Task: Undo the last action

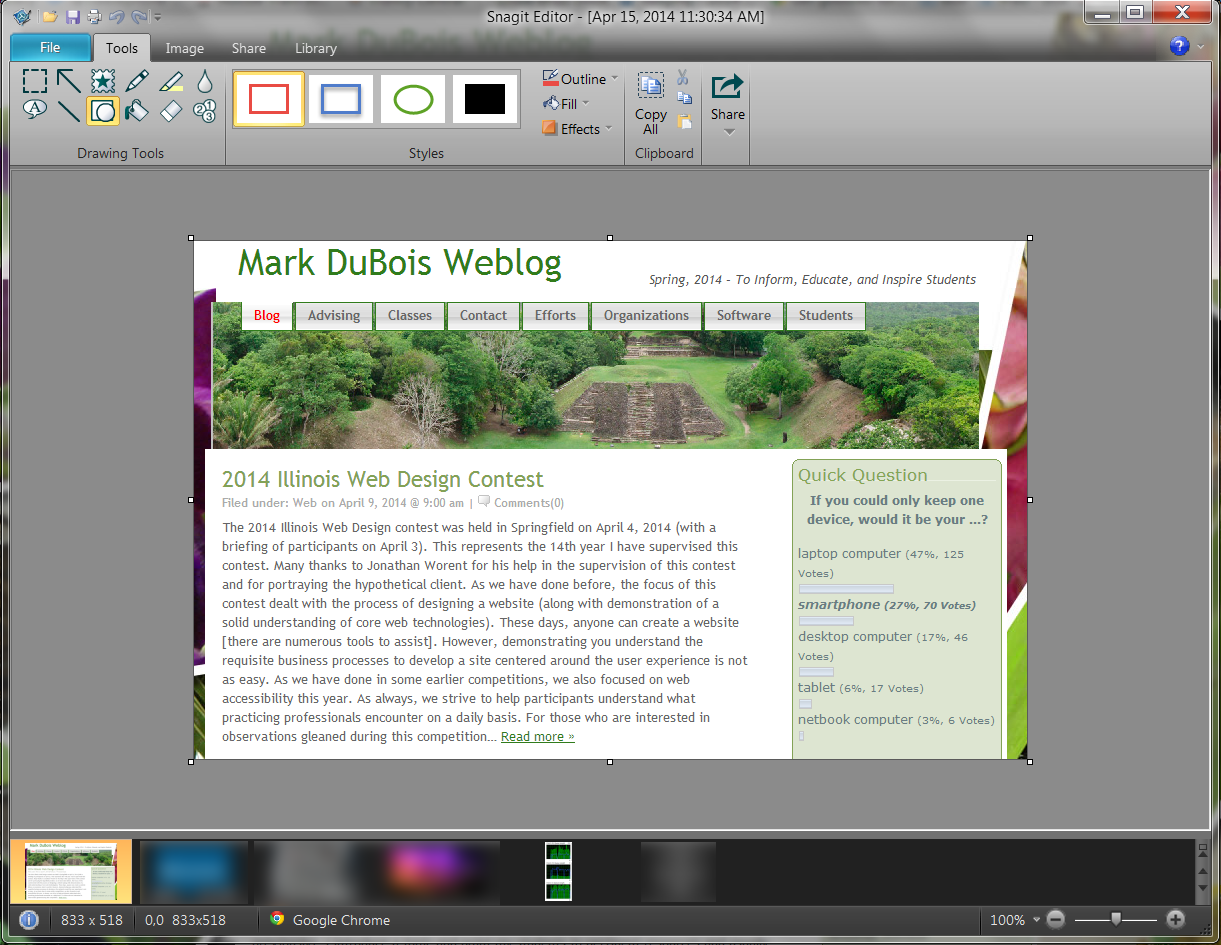Action: coord(116,16)
